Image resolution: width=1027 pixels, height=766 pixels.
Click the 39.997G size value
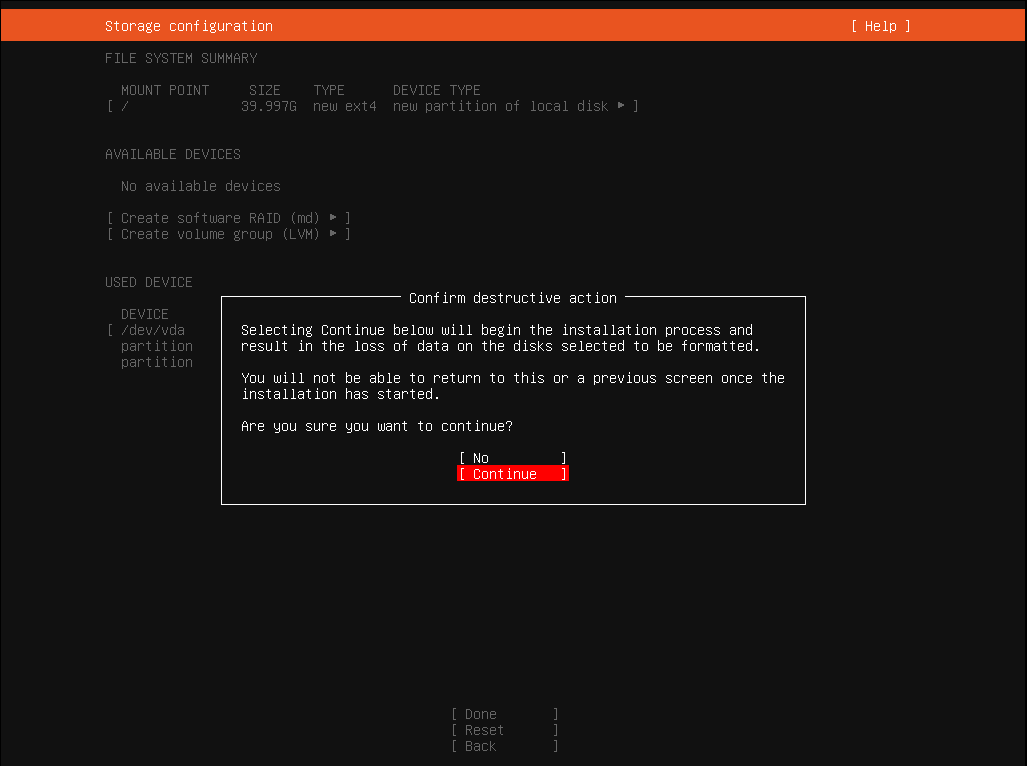(x=269, y=105)
